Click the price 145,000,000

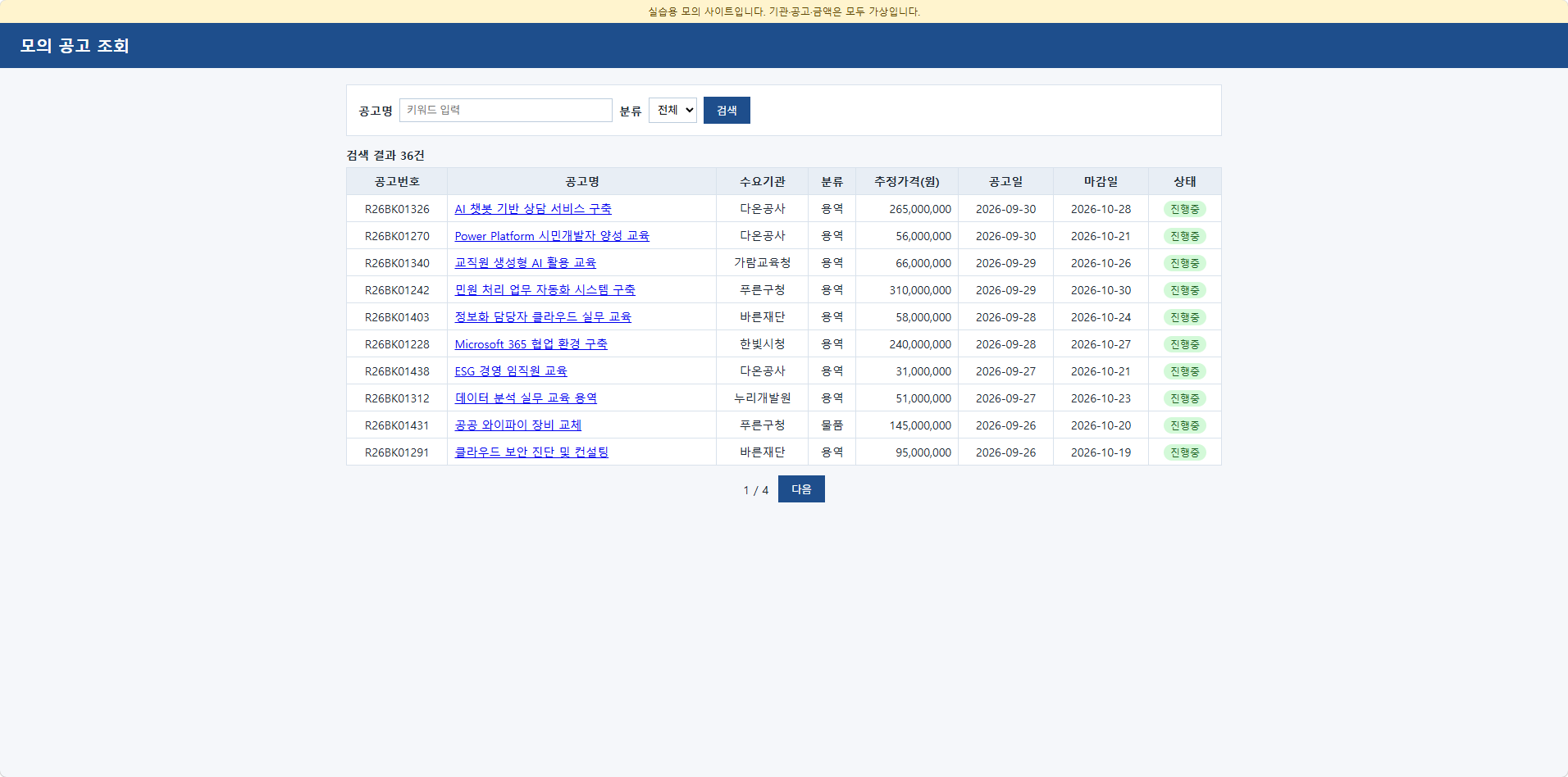[x=920, y=425]
